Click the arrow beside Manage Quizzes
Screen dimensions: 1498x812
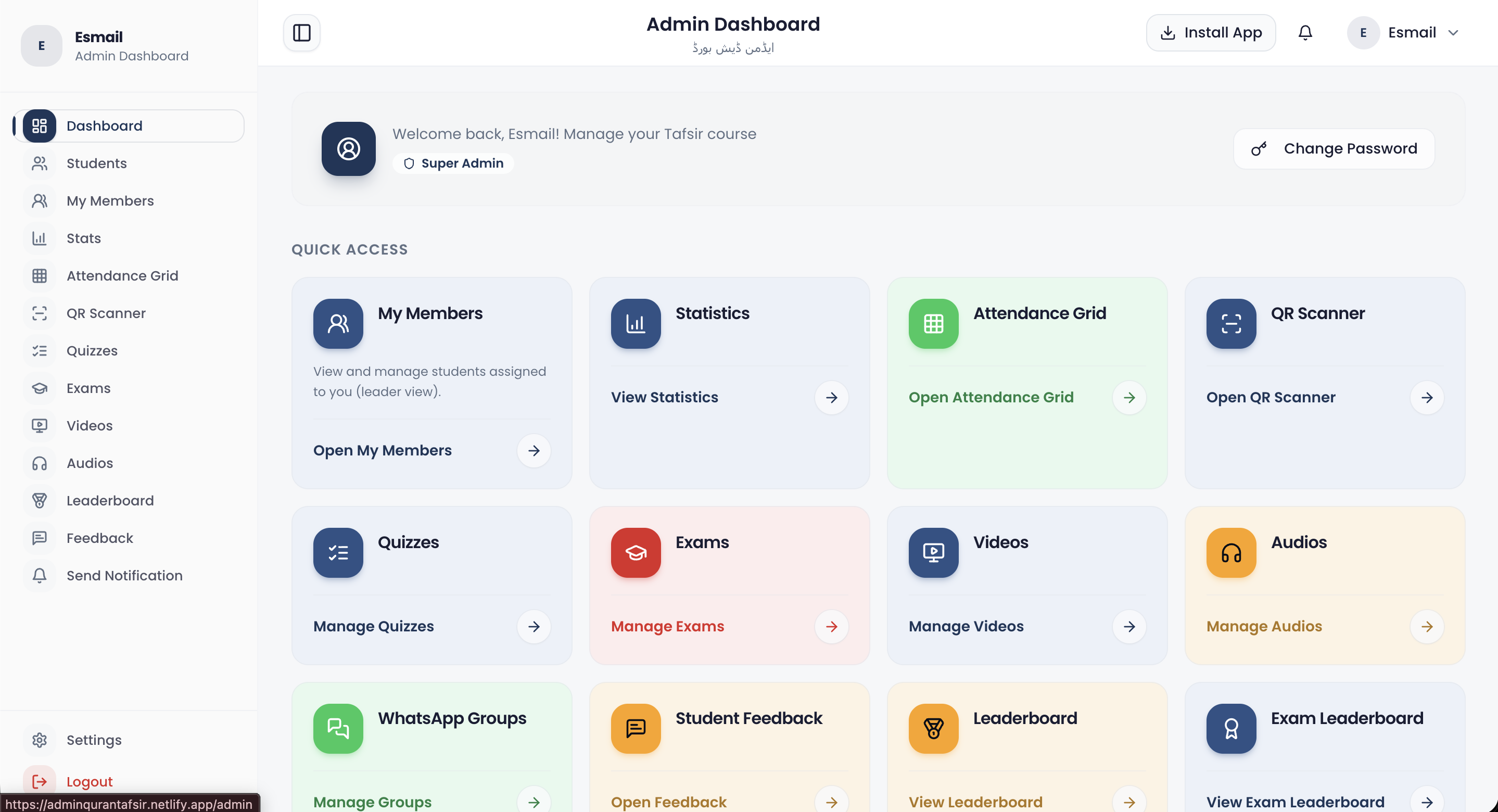tap(534, 627)
